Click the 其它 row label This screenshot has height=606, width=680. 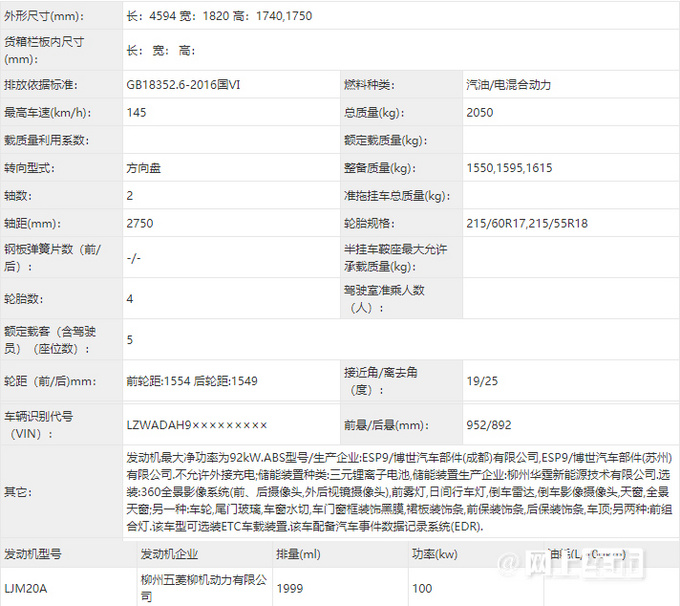(x=18, y=492)
